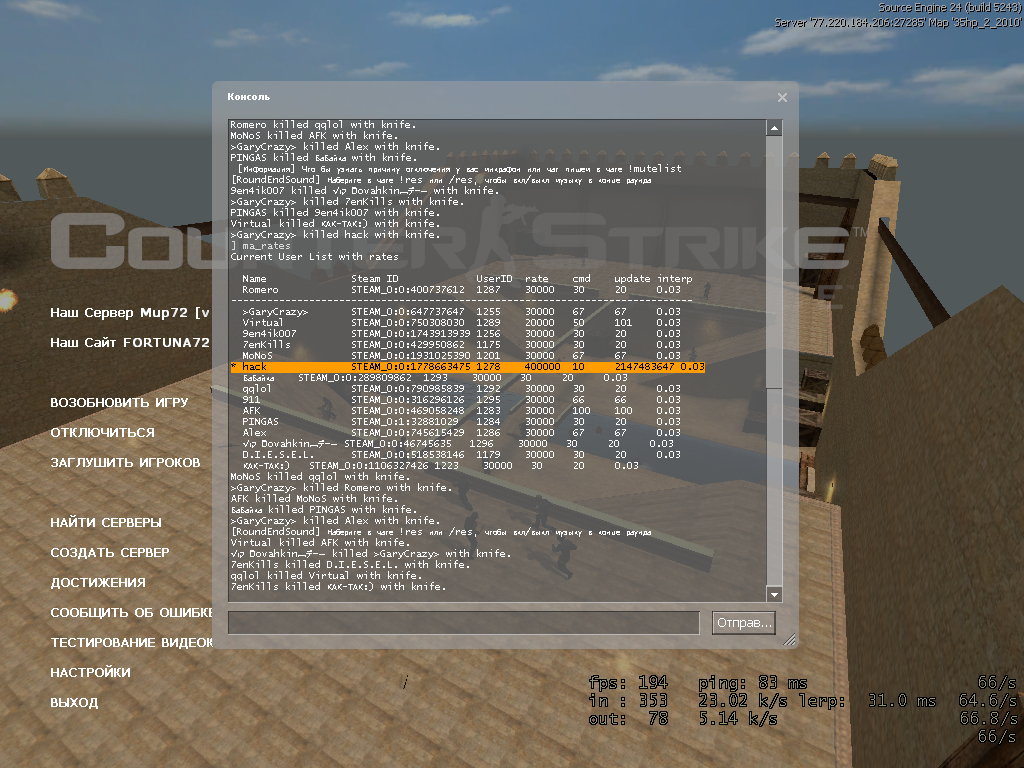The width and height of the screenshot is (1024, 768).
Task: Click the 'Alex' row in rates table
Action: [x=462, y=432]
